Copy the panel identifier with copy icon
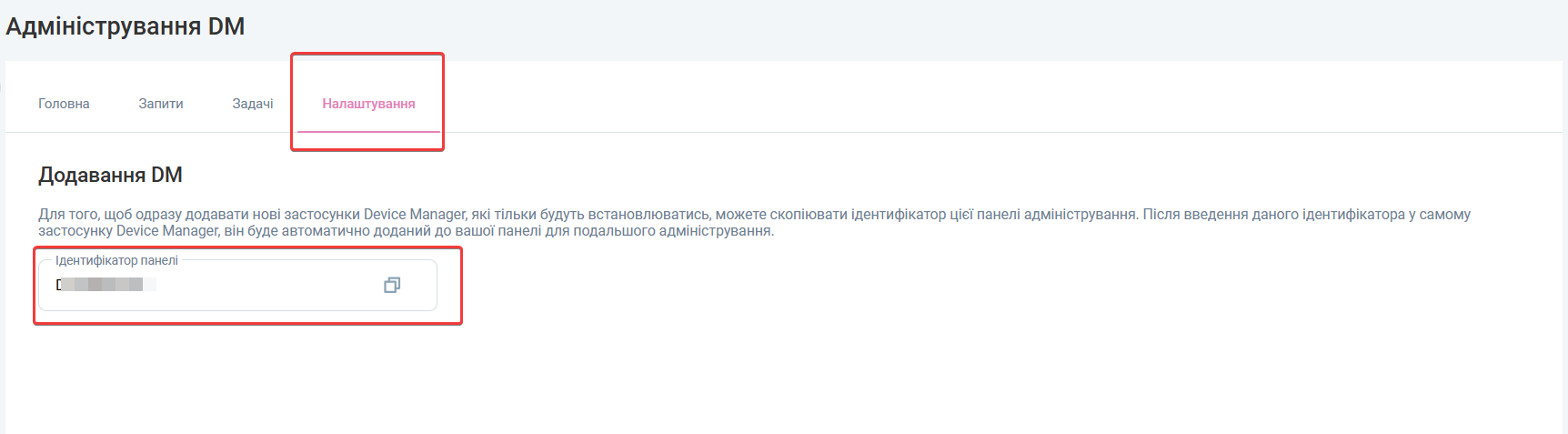The height and width of the screenshot is (434, 1568). click(392, 285)
